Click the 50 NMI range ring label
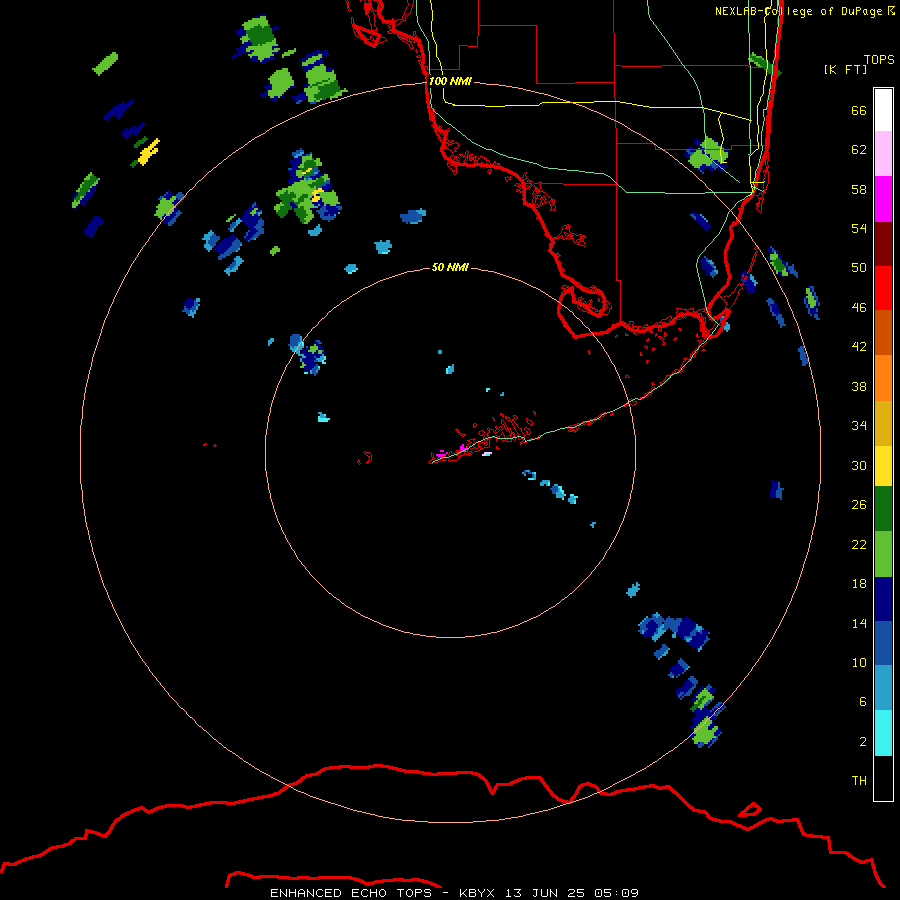Viewport: 900px width, 900px height. (450, 267)
